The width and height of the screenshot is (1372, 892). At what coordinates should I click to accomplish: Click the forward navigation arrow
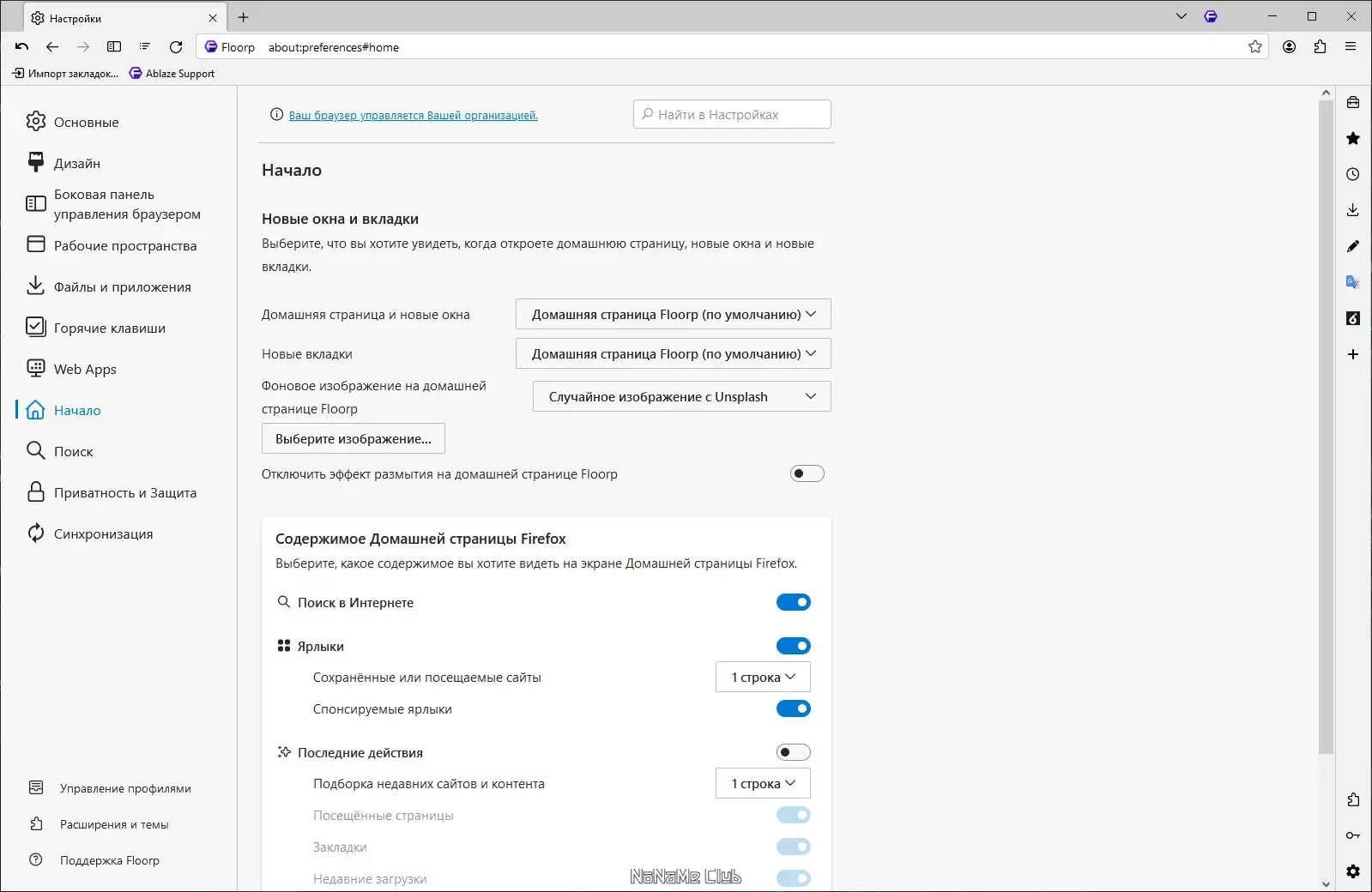83,47
